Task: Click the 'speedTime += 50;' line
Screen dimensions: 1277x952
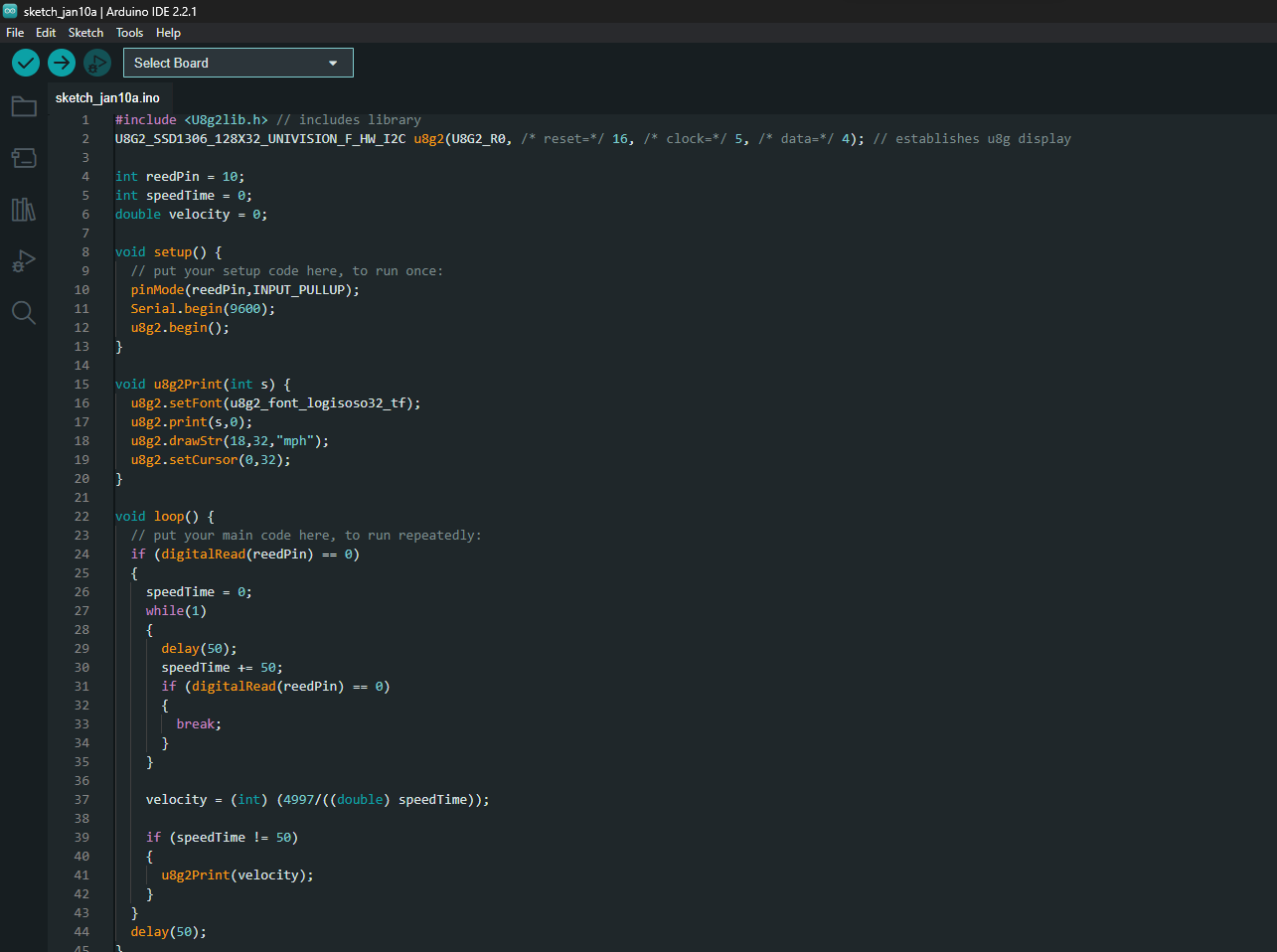Action: coord(222,667)
